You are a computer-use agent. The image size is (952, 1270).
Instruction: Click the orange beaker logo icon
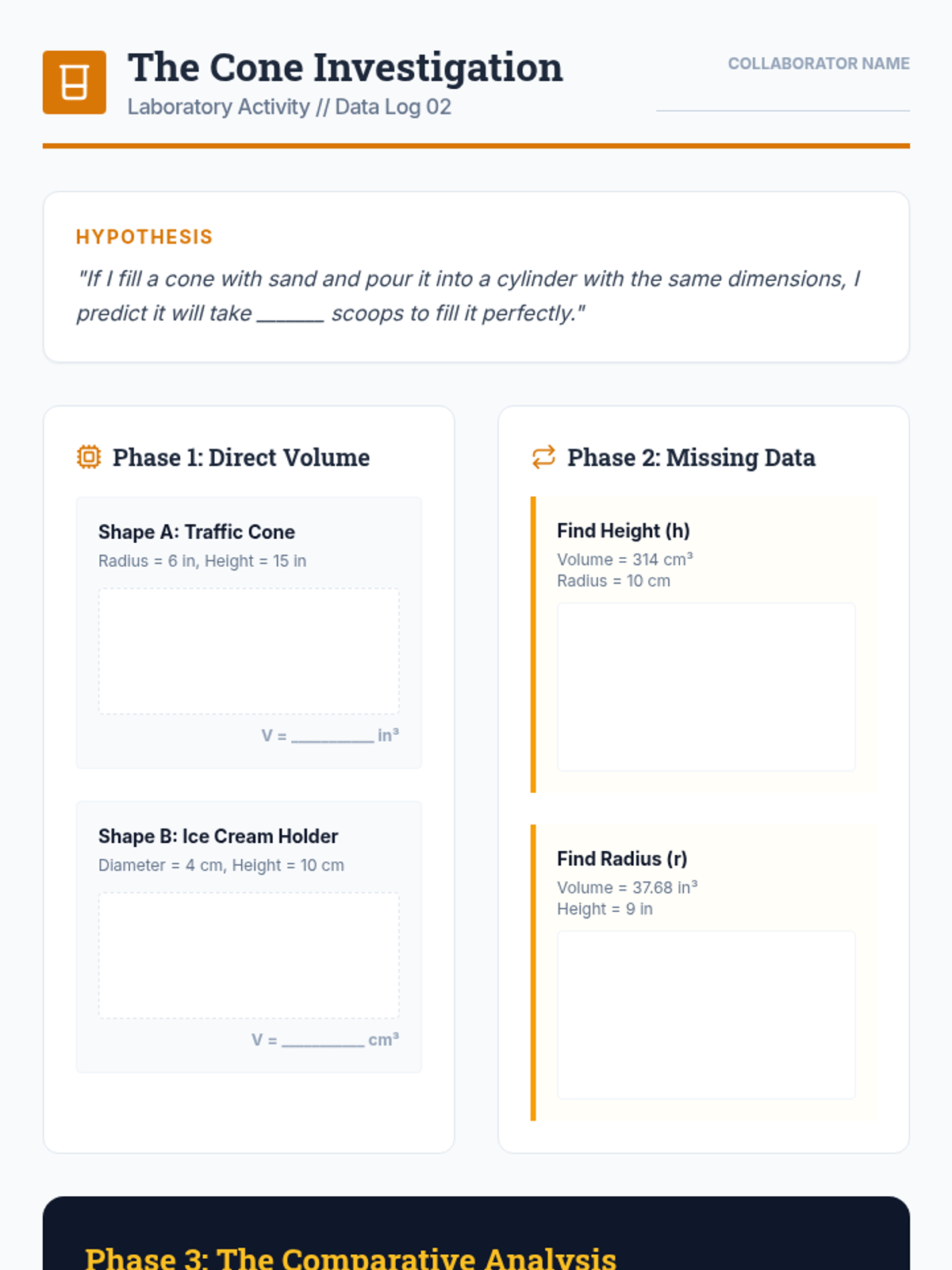(74, 83)
